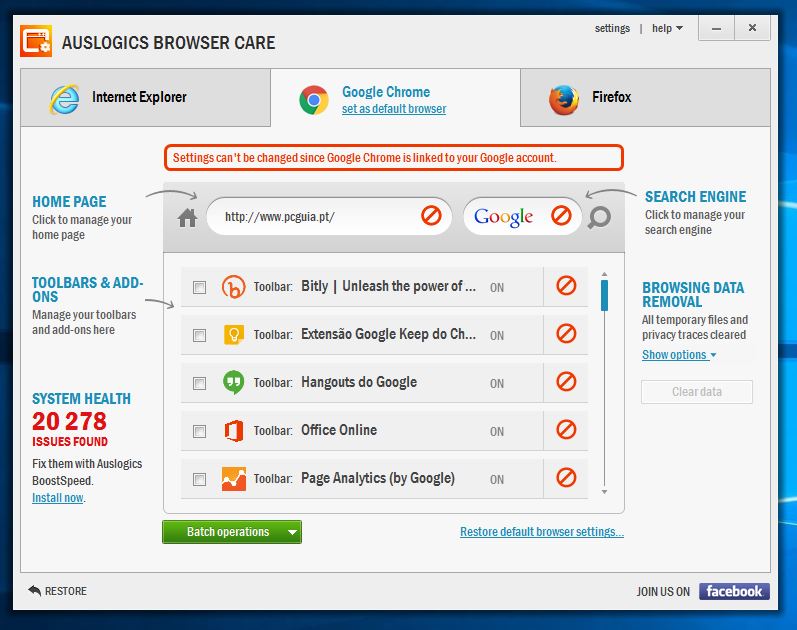Open the settings menu
Image resolution: width=797 pixels, height=630 pixels.
pyautogui.click(x=612, y=28)
